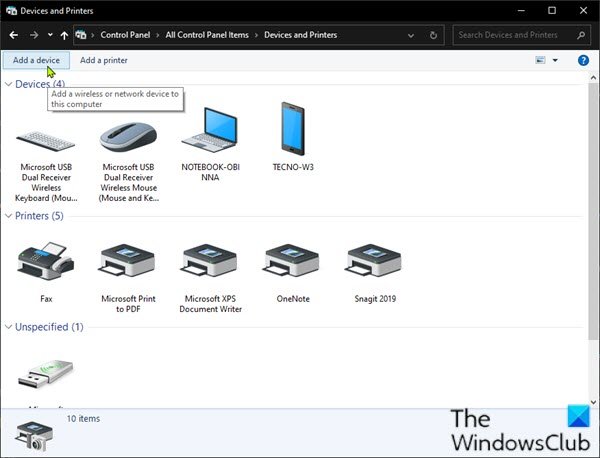The image size is (600, 458).
Task: Click the Microsoft XPS Document Writer label
Action: click(x=210, y=304)
